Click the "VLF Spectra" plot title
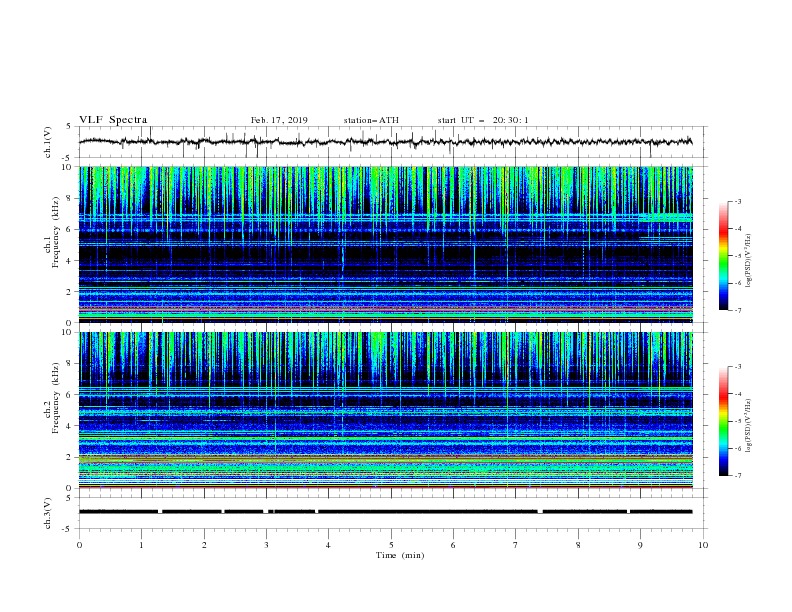Image resolution: width=792 pixels, height=612 pixels. pos(113,120)
